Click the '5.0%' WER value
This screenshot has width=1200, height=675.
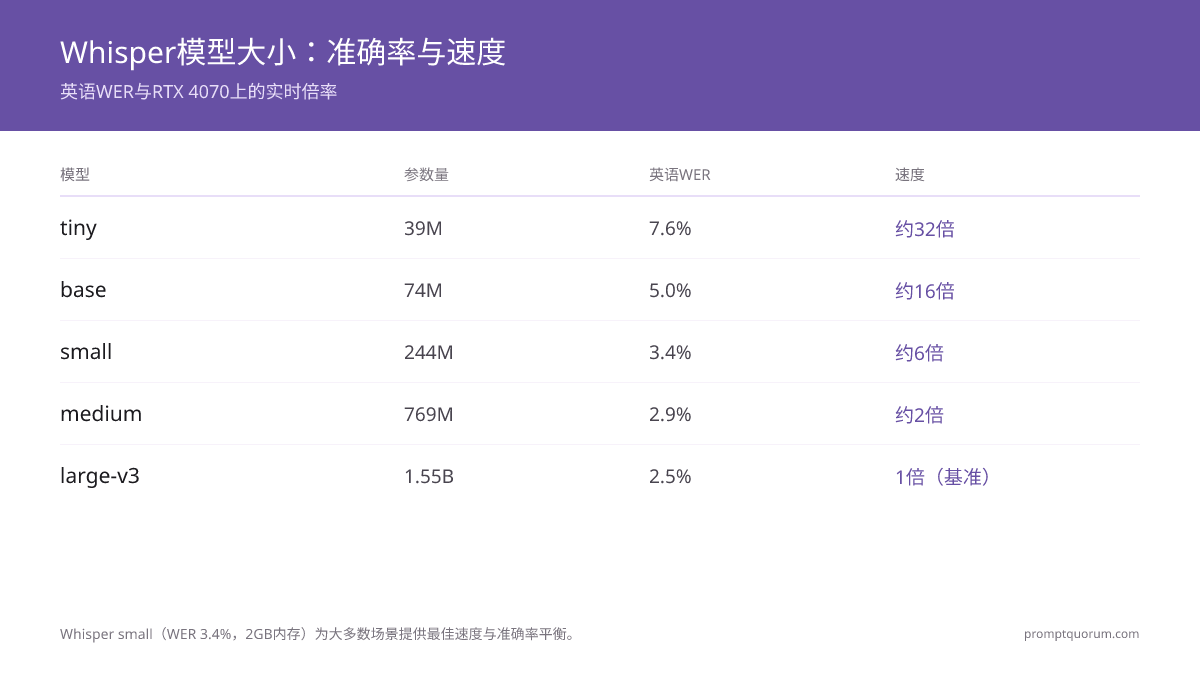[670, 291]
